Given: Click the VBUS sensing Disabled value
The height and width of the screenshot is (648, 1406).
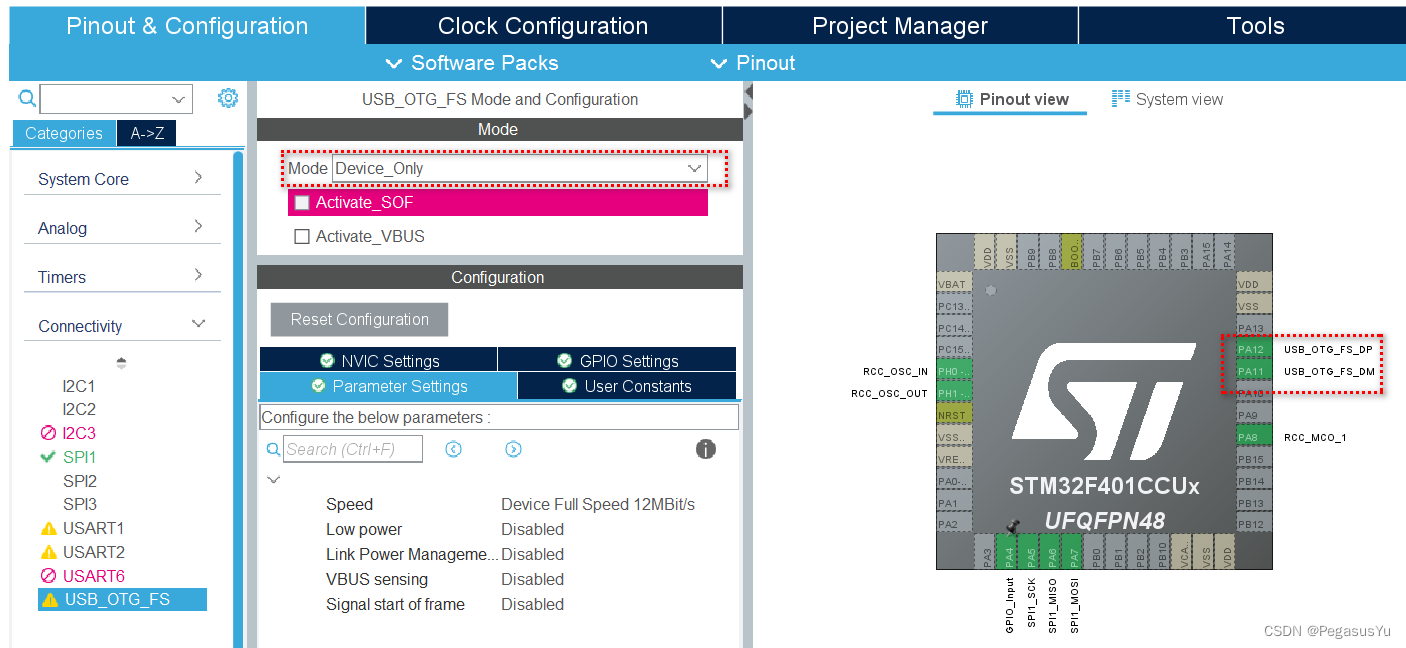Looking at the screenshot, I should point(532,579).
